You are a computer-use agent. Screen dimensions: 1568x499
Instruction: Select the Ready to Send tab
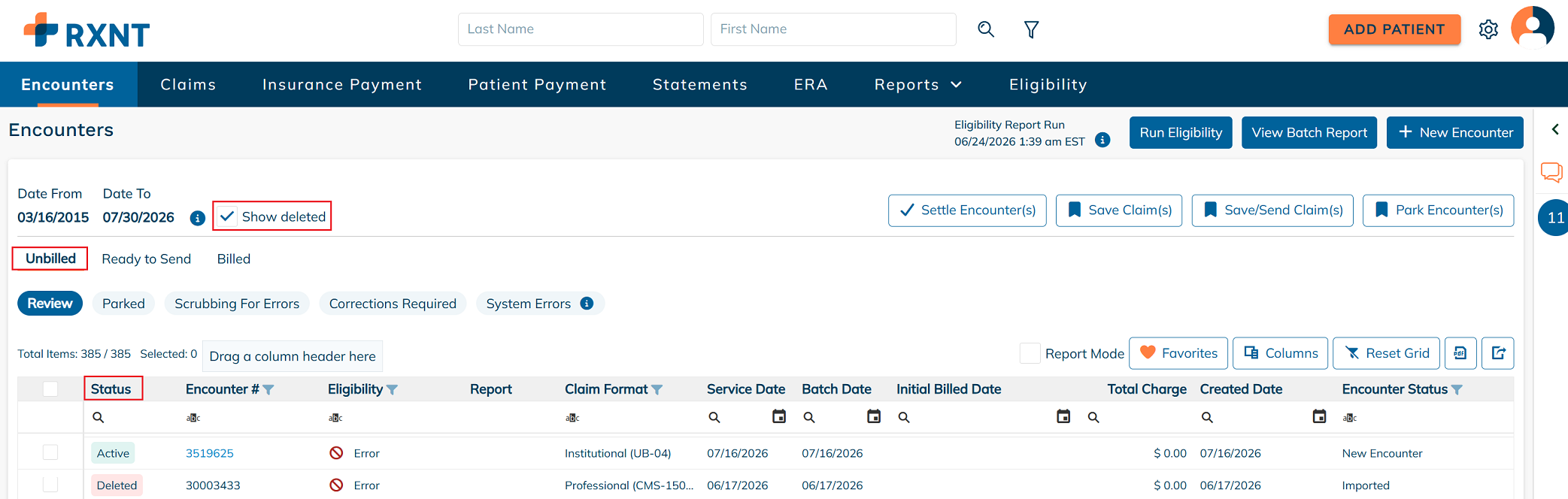[x=147, y=259]
